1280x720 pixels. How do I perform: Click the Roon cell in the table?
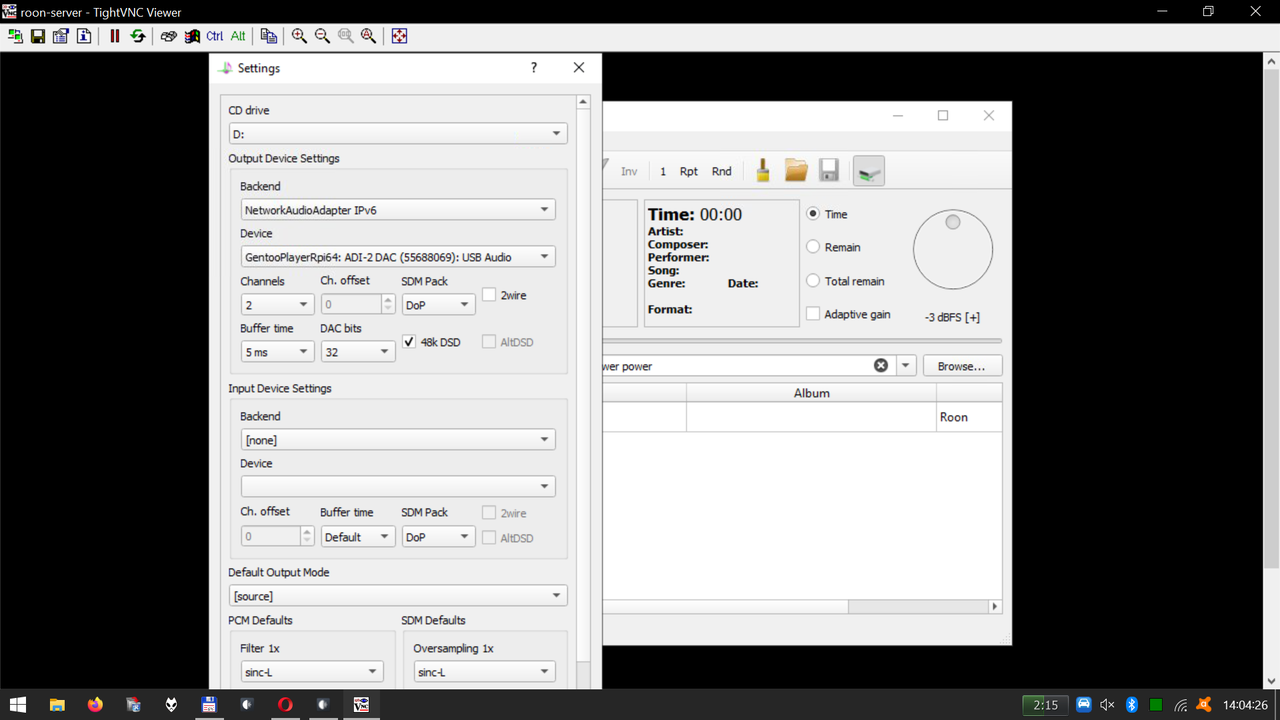click(969, 417)
